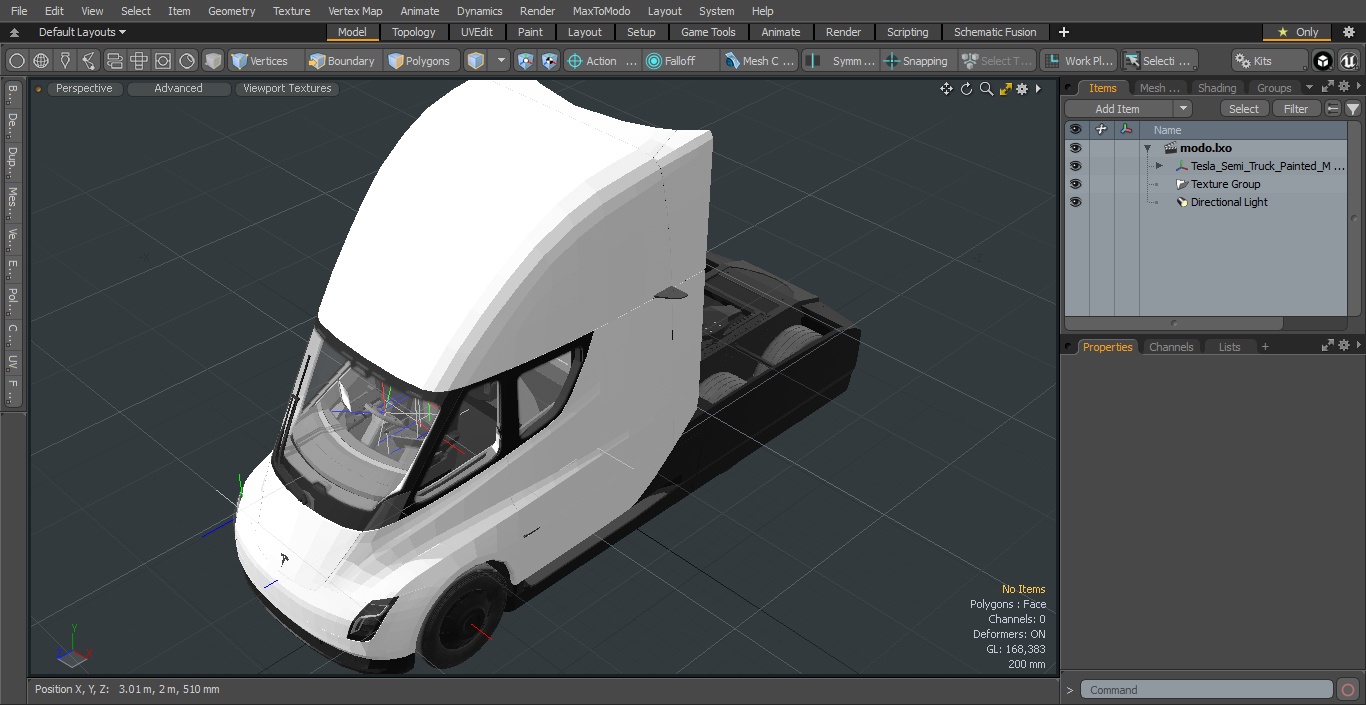Open the Kits button

coord(1269,61)
